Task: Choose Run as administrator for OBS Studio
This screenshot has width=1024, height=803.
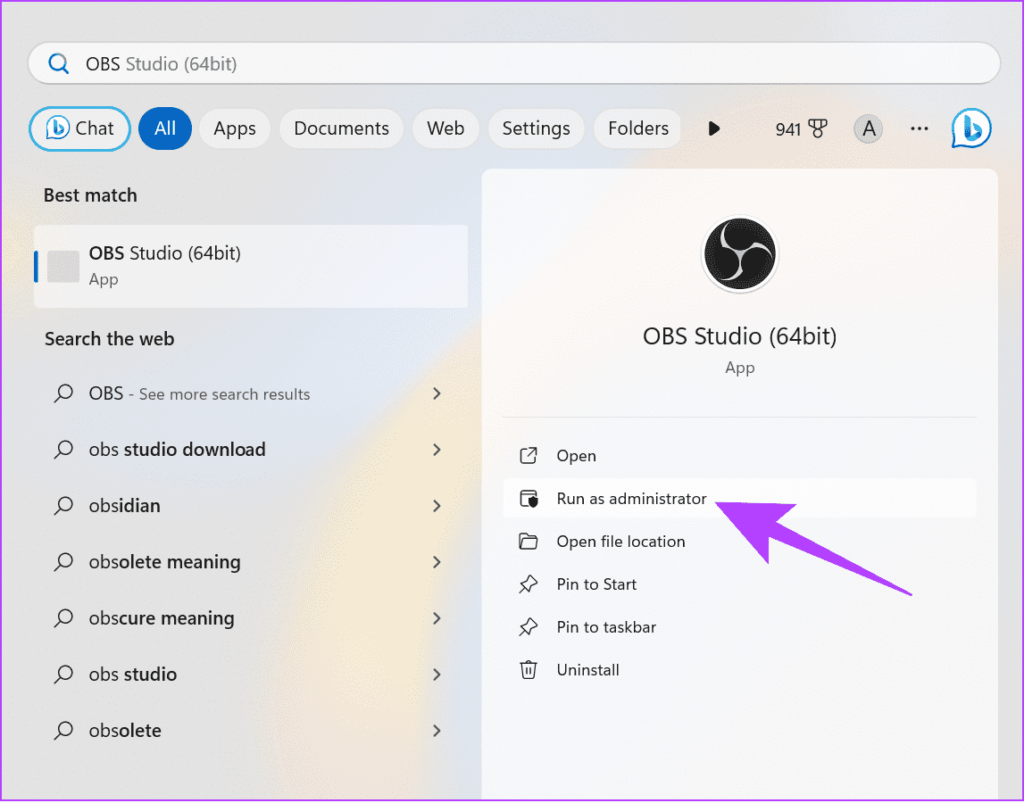Action: [630, 498]
